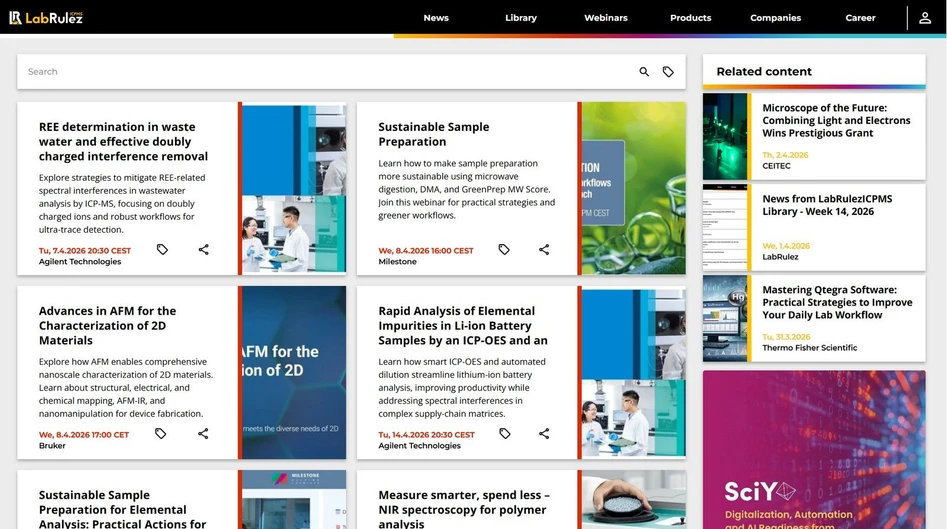Open Sustainable Sample Preparation for Elemental Analysis title
The height and width of the screenshot is (529, 947).
[x=123, y=510]
